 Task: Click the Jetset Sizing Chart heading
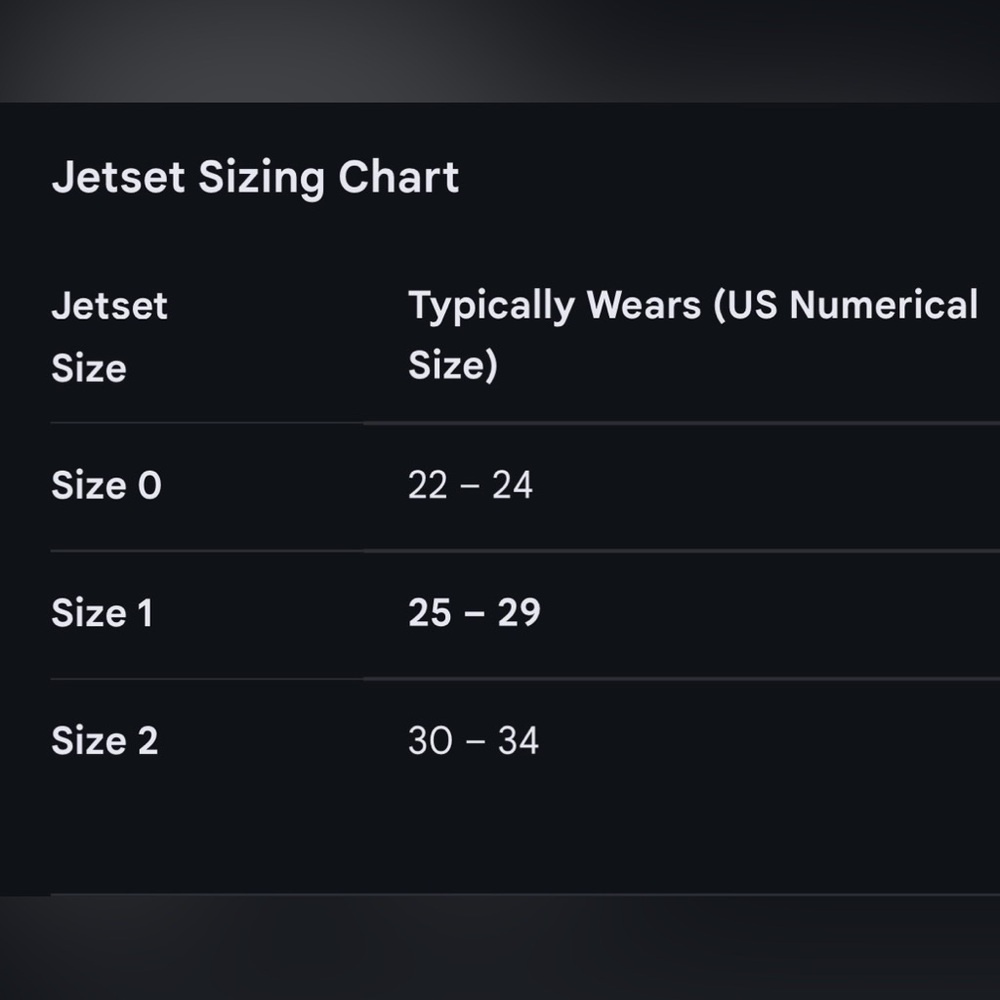click(255, 177)
